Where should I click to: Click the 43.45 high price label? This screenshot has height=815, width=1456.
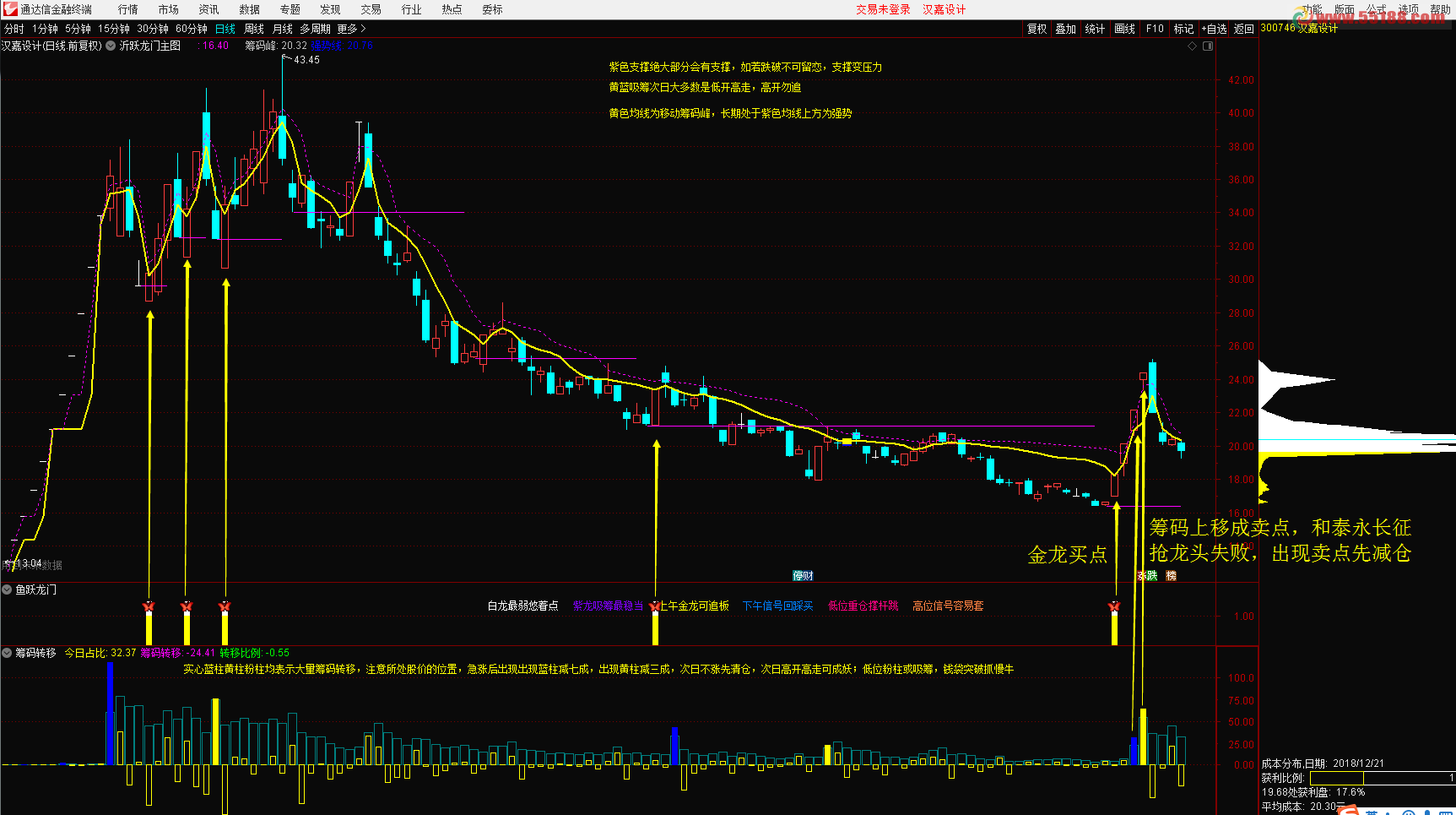tap(306, 60)
